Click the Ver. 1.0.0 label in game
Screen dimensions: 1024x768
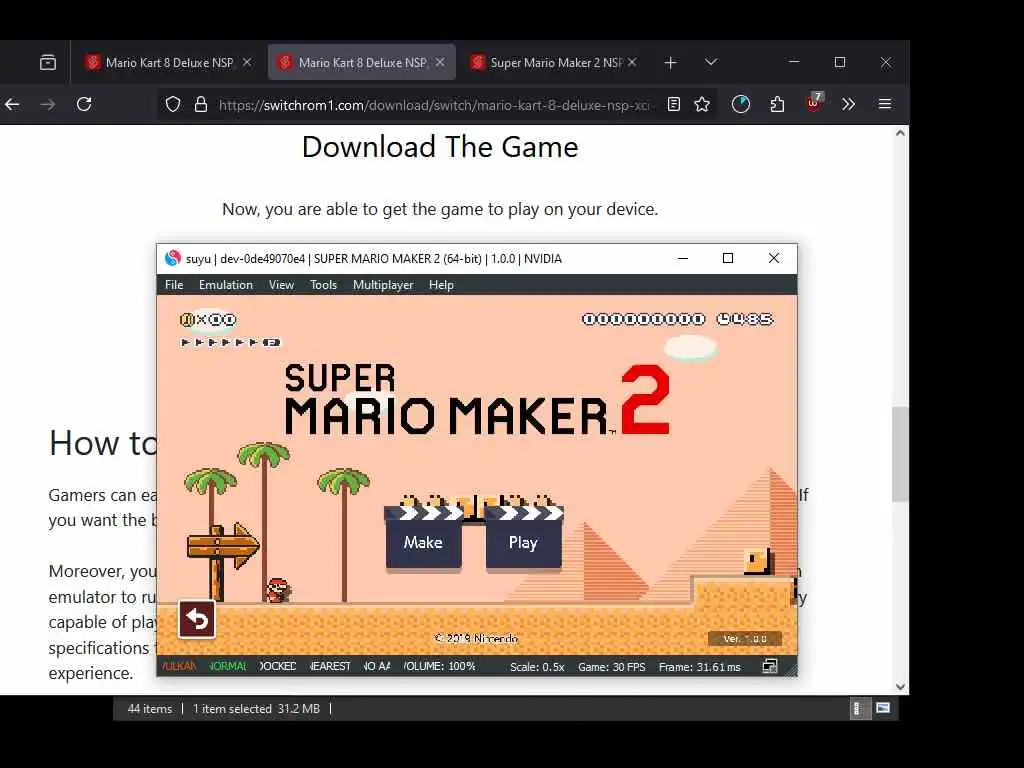pos(744,639)
